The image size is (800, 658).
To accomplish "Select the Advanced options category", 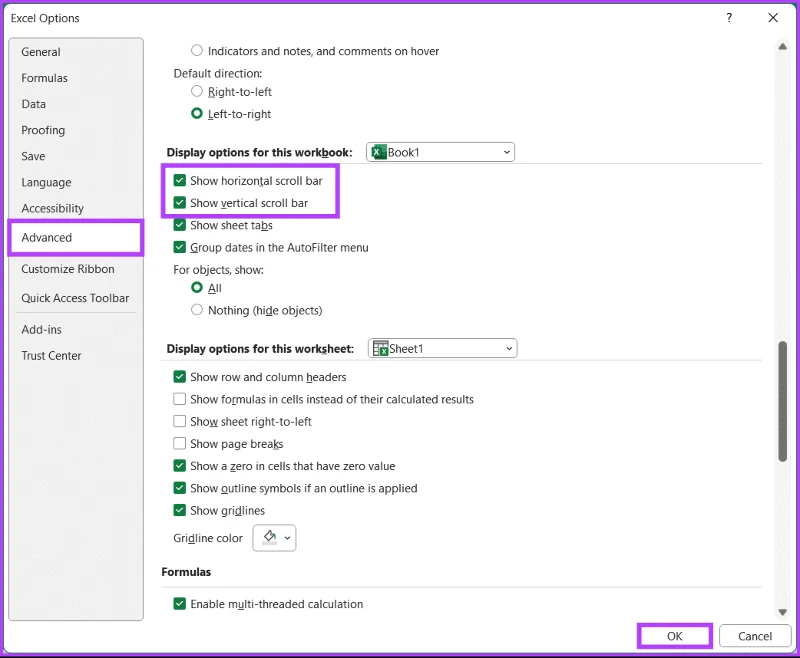I will [x=76, y=238].
